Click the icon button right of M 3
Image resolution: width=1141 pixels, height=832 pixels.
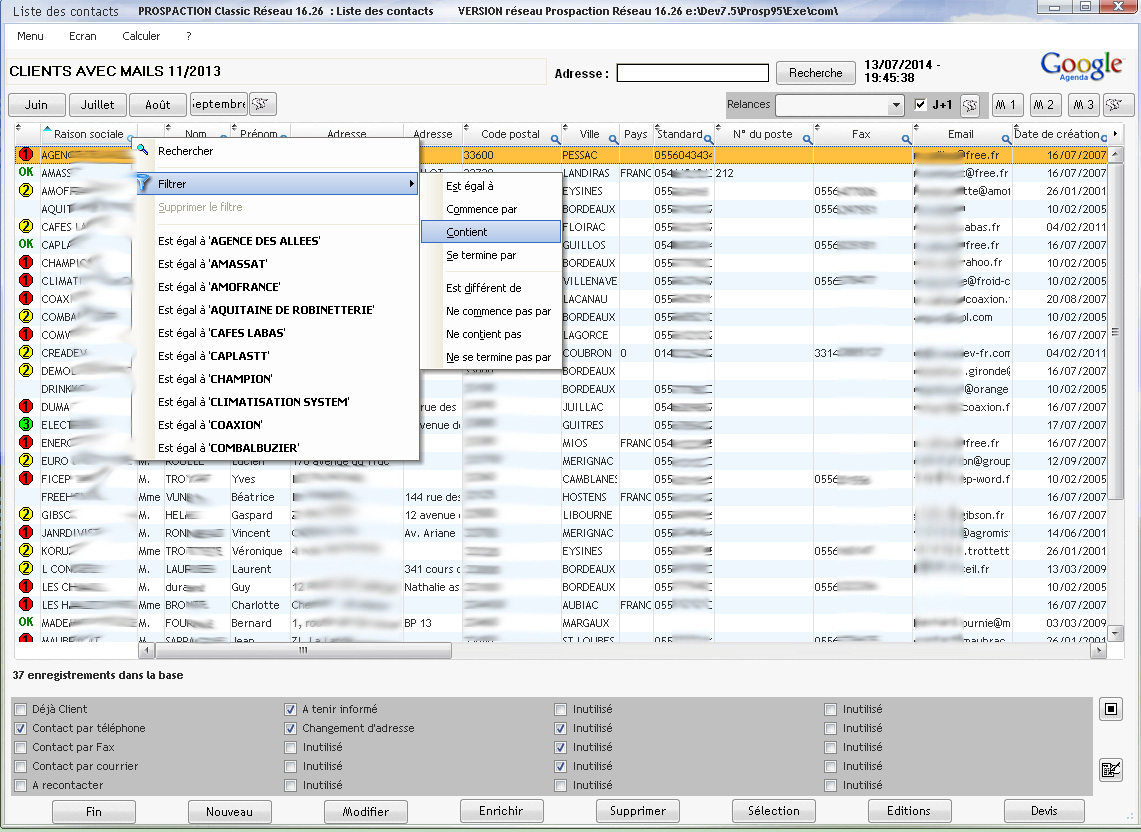tap(1119, 104)
